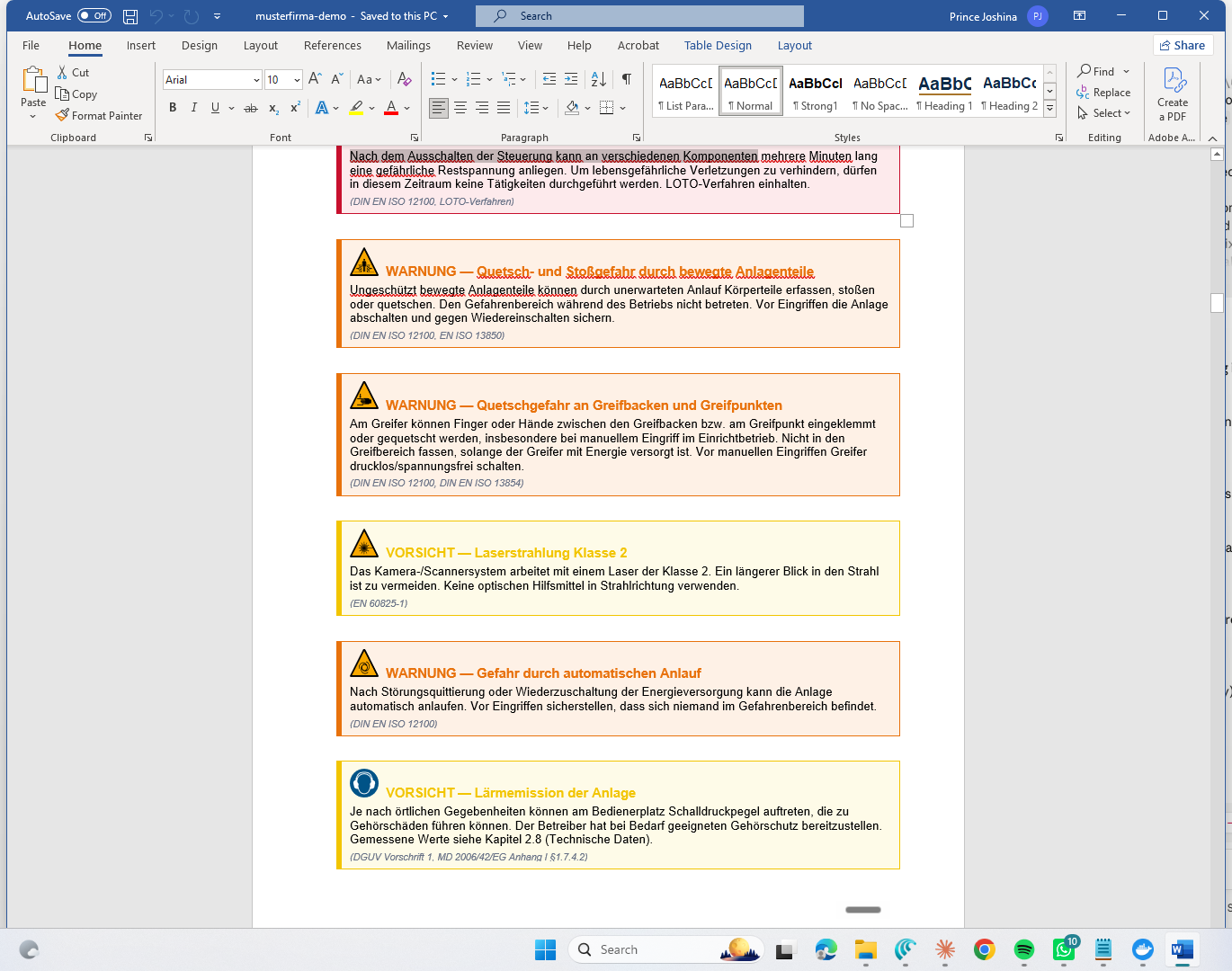The height and width of the screenshot is (971, 1232).
Task: Open the Table Design tab
Action: [x=718, y=45]
